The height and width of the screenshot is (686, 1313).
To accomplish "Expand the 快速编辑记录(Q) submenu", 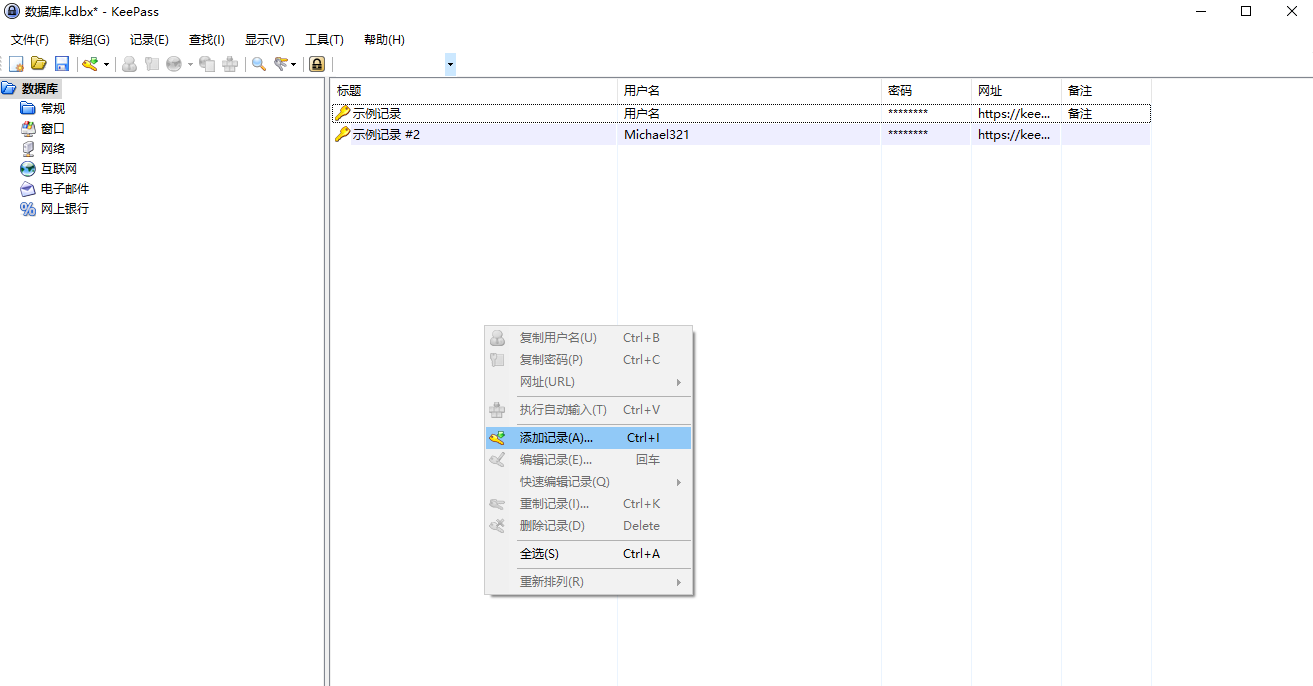I will tap(589, 482).
